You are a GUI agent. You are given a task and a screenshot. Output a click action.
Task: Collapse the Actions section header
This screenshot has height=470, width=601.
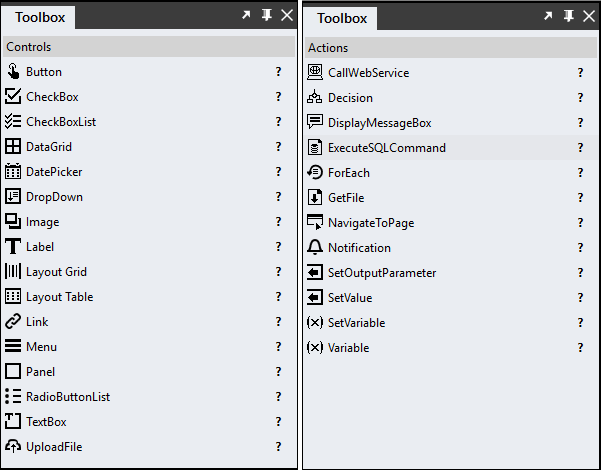tap(451, 48)
